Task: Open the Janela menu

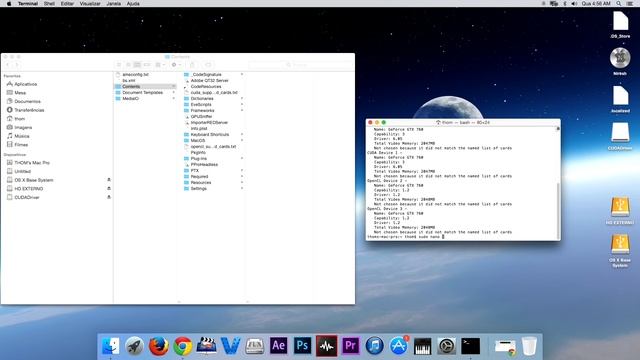Action: coord(113,4)
